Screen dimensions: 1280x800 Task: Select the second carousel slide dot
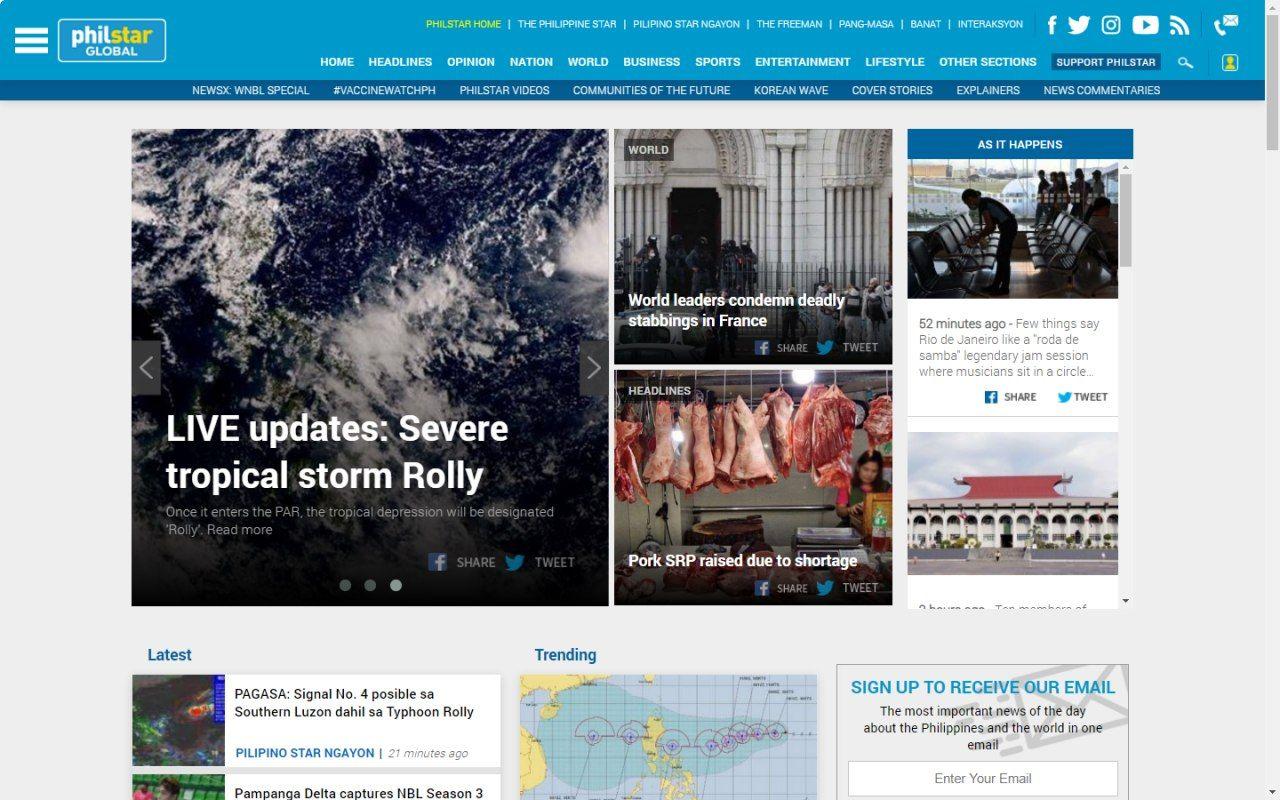(x=370, y=585)
